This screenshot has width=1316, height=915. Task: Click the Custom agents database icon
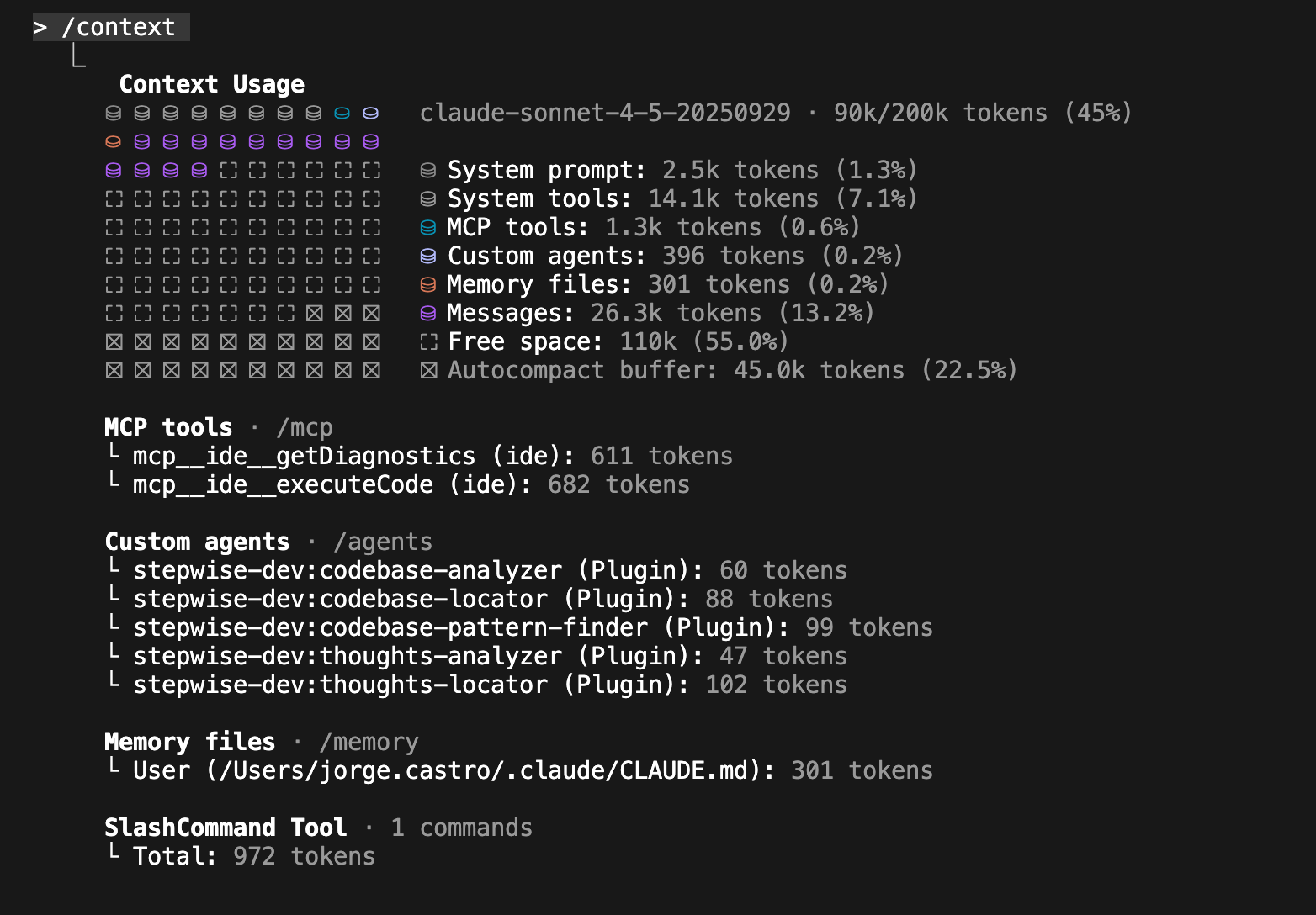[x=428, y=256]
